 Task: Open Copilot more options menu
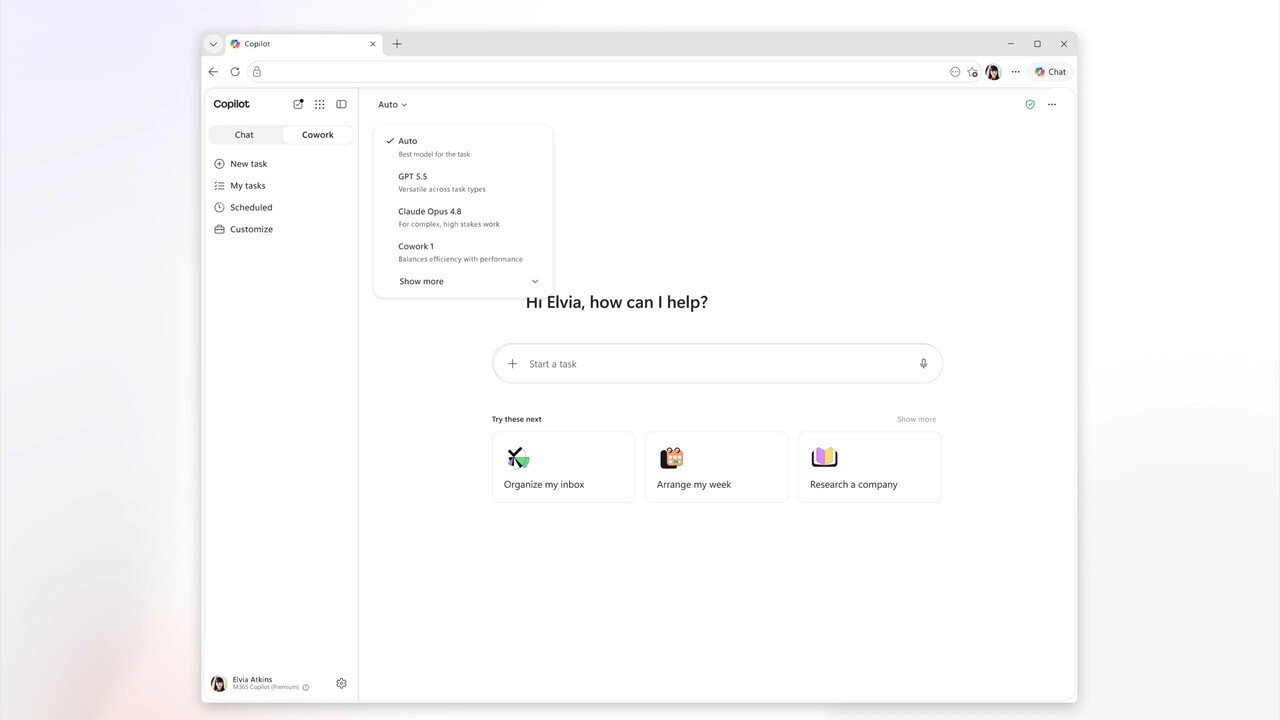coord(1052,104)
